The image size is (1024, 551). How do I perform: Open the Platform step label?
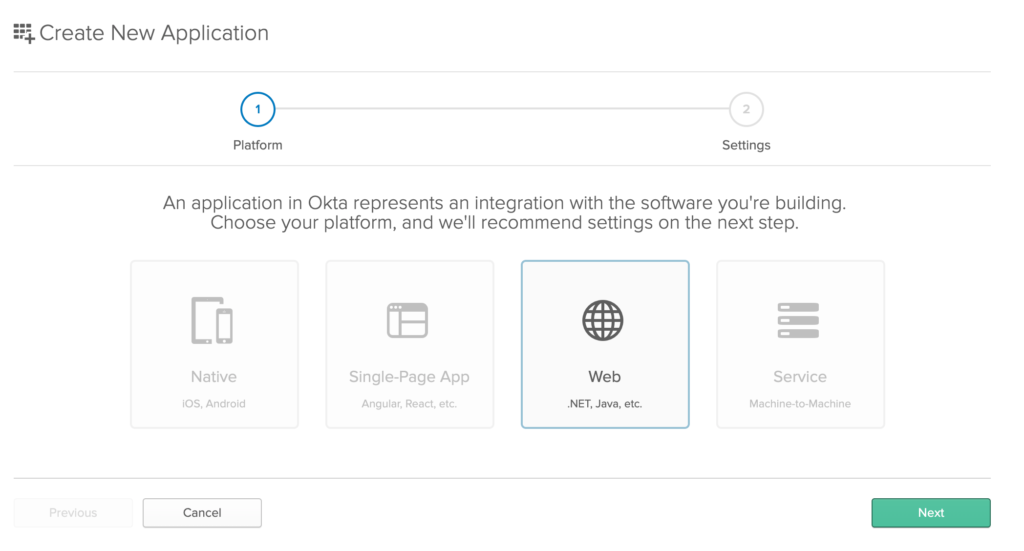(258, 145)
